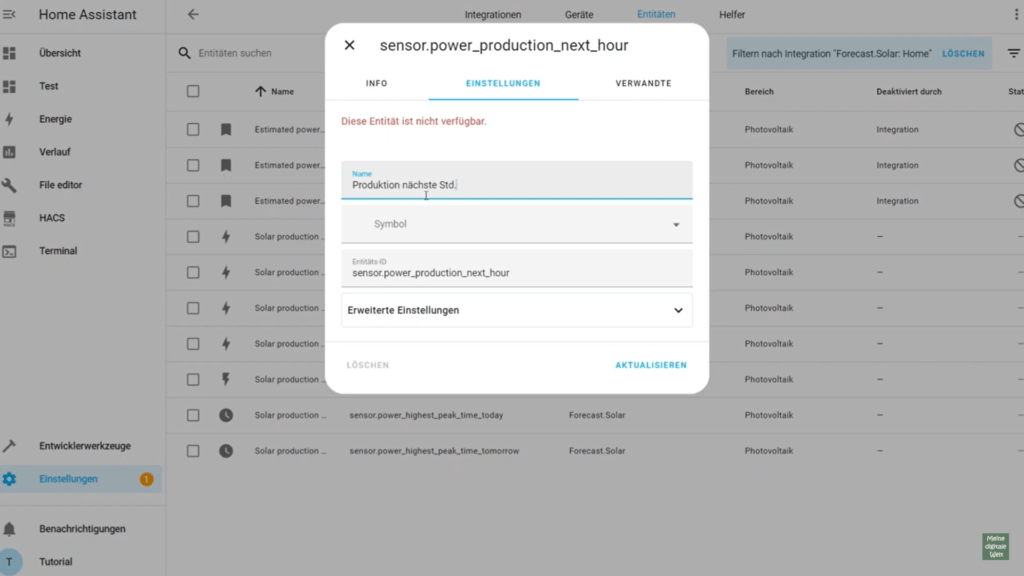The image size is (1024, 576).
Task: Launch File editor via the wrench icon
Action: tap(10, 185)
